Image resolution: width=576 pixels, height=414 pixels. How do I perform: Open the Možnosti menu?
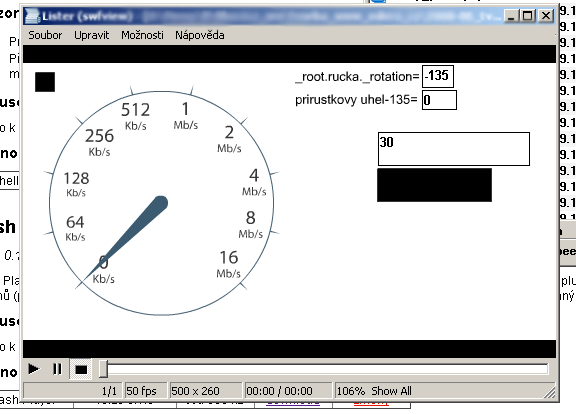[x=142, y=35]
